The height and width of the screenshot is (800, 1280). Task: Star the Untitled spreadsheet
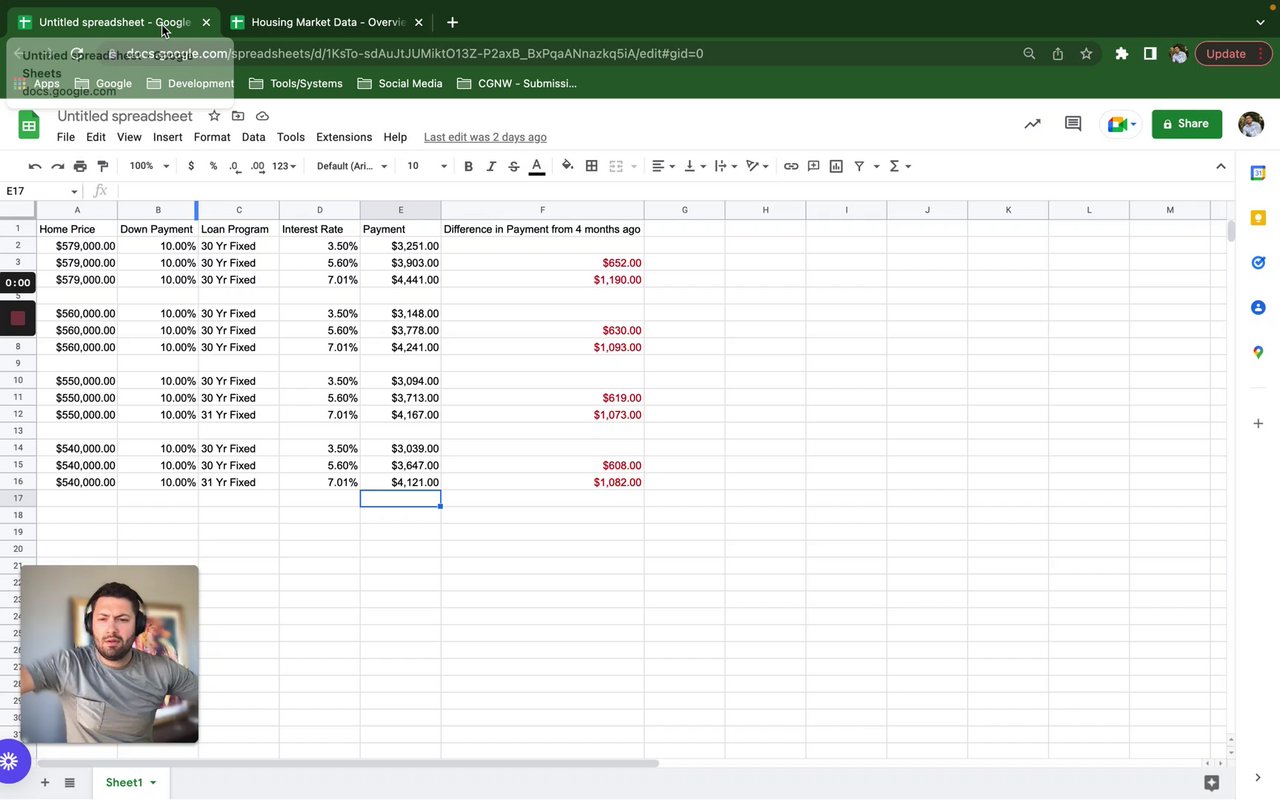(214, 116)
